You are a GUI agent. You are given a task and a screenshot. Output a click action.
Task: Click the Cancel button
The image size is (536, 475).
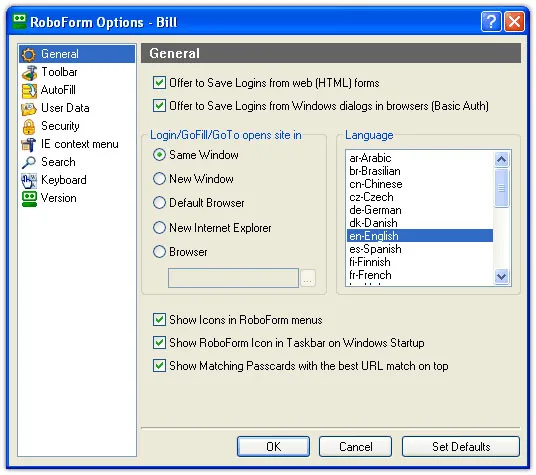point(356,446)
